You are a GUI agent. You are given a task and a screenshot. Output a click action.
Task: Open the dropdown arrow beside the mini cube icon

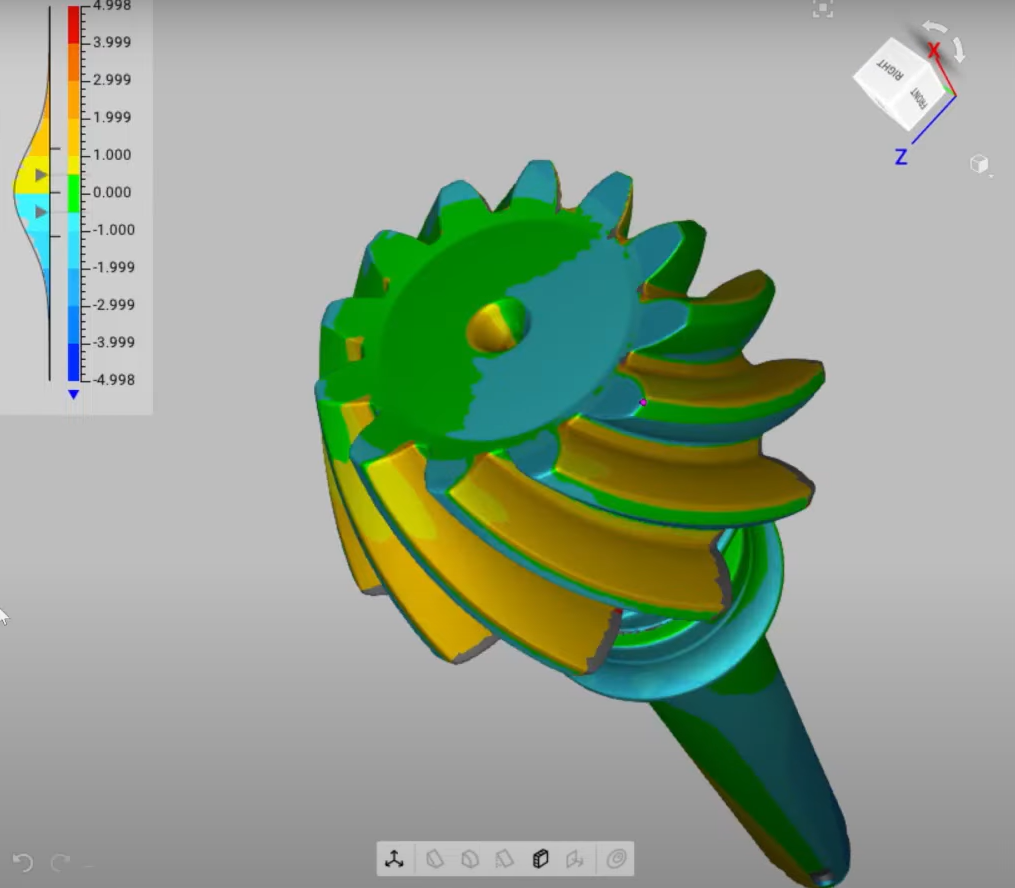coord(991,174)
